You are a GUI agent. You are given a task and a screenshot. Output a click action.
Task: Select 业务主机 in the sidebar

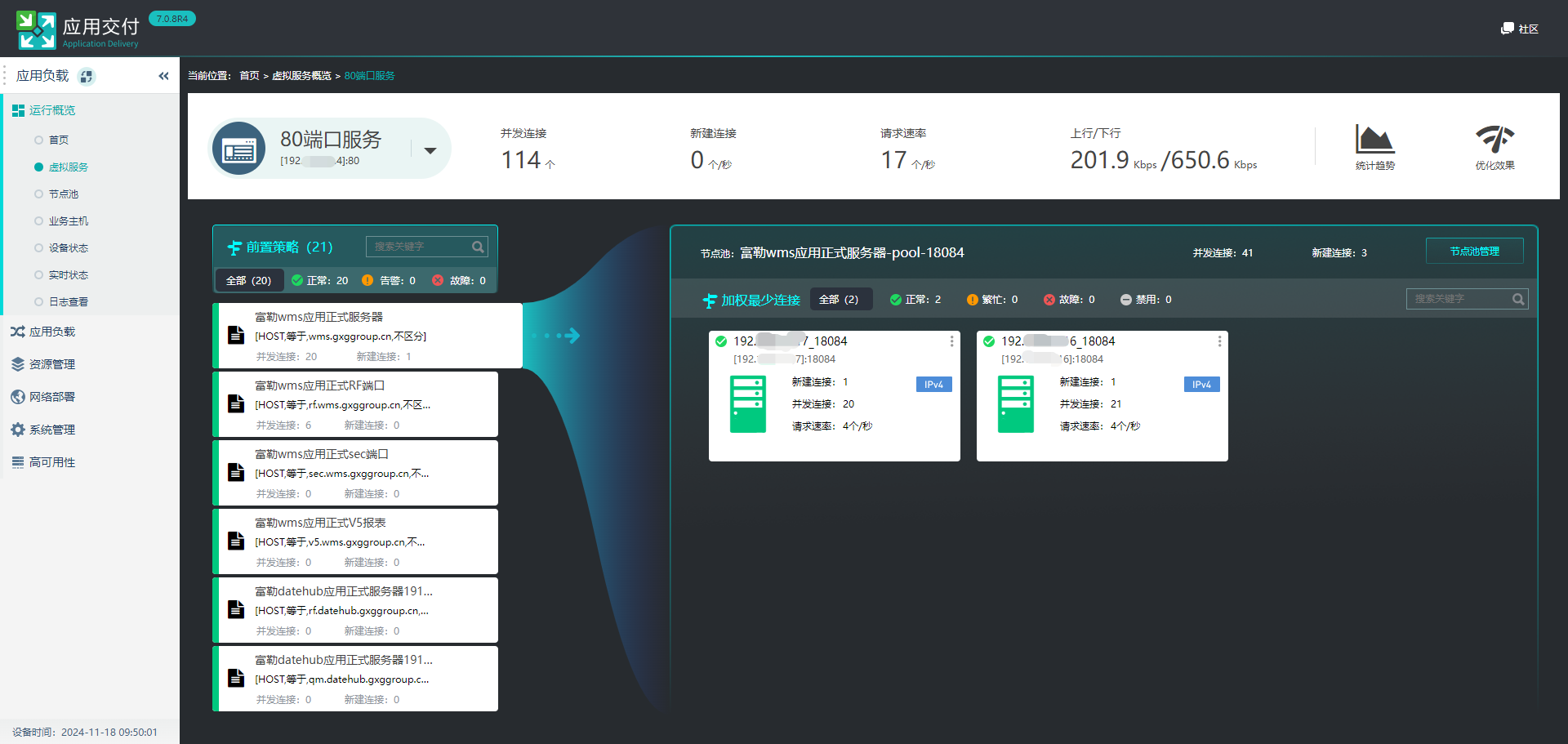(x=68, y=221)
